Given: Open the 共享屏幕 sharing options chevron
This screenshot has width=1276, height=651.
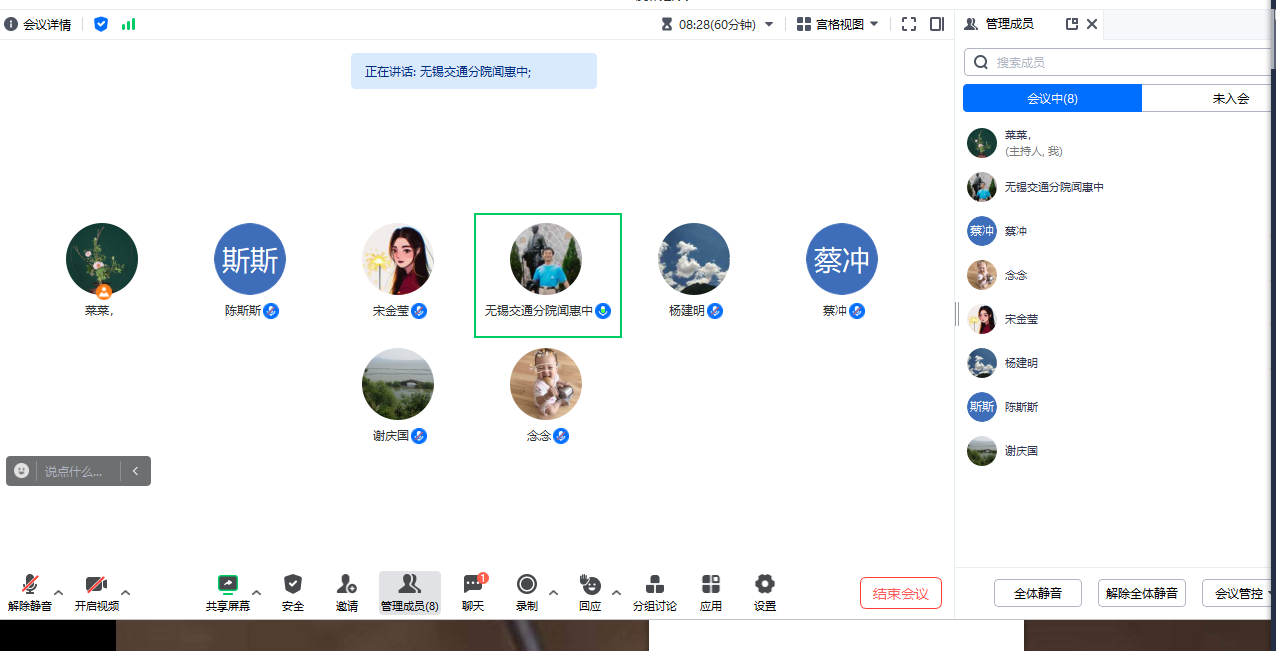Looking at the screenshot, I should 256,592.
